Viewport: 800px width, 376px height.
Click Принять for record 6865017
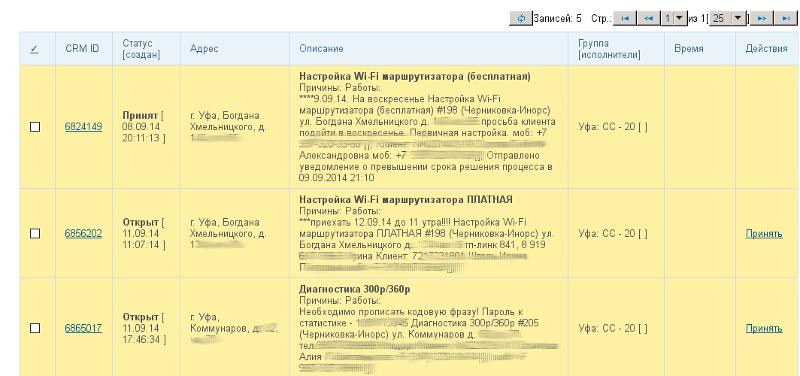pos(764,328)
